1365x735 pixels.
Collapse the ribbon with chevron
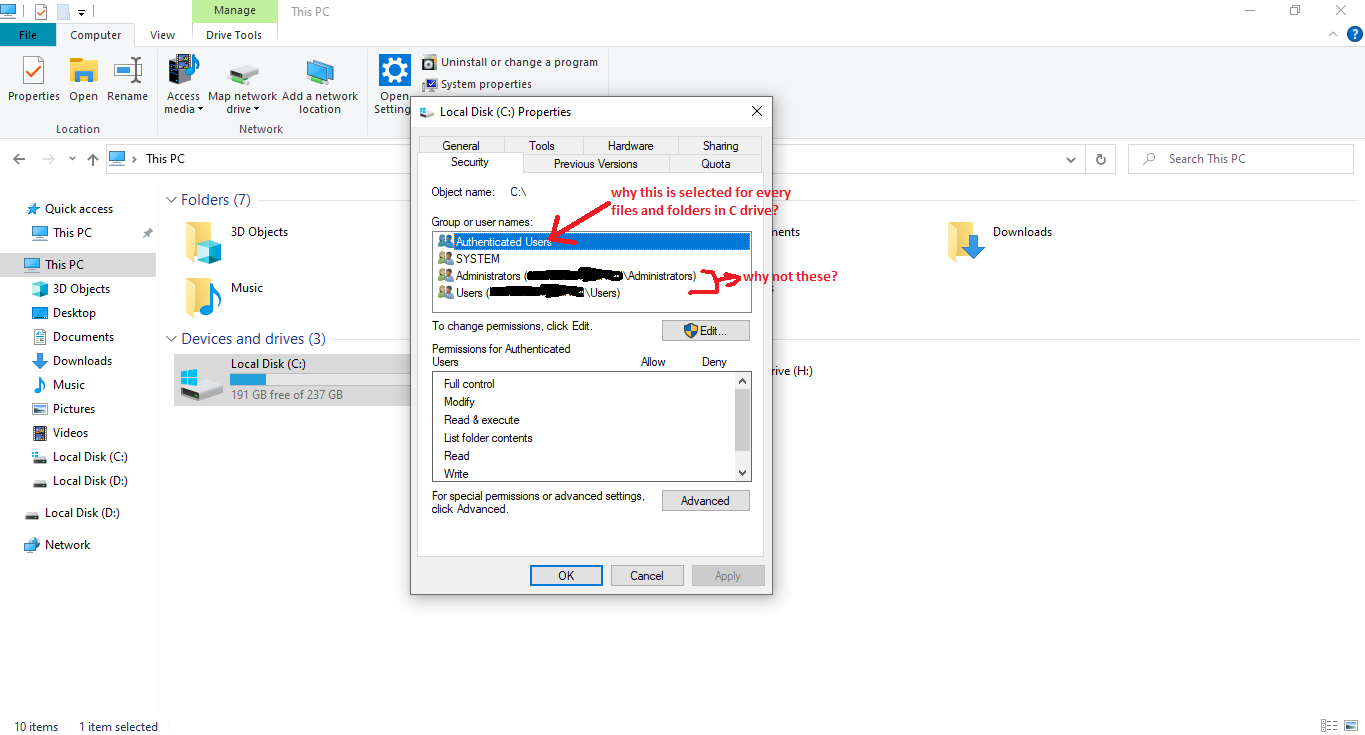[x=1332, y=34]
